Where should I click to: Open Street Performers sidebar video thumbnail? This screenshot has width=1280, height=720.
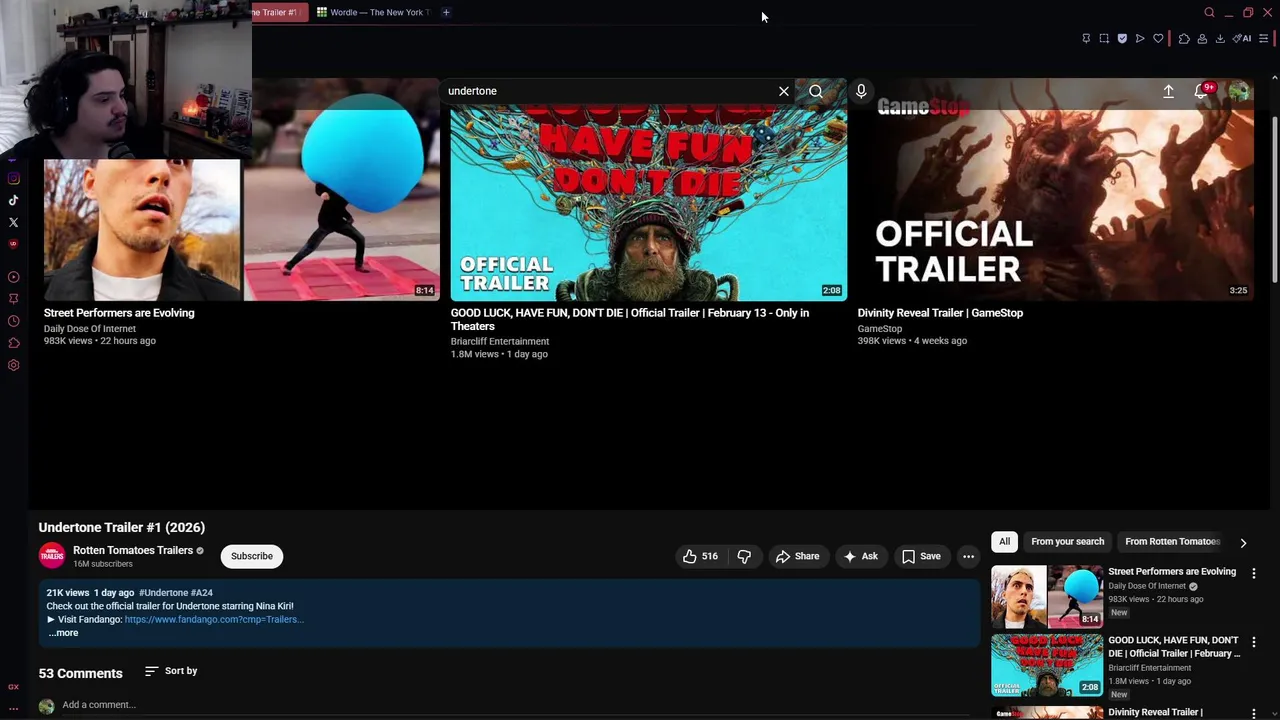1047,596
